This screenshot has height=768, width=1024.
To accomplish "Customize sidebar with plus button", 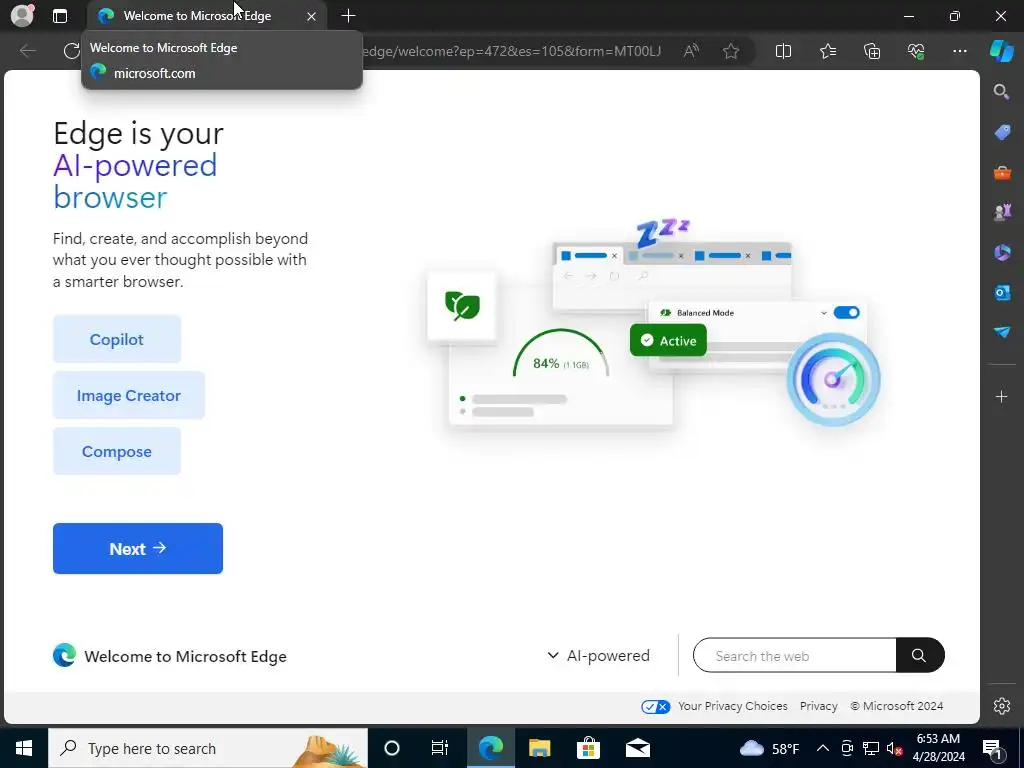I will (x=1001, y=396).
